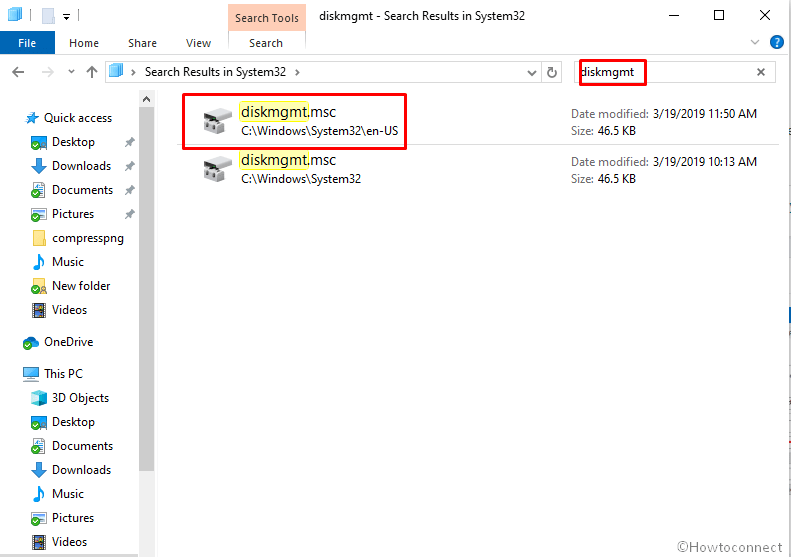Screen dimensions: 791x557
Task: Expand chevron after Search Results in System32
Action: pos(297,73)
